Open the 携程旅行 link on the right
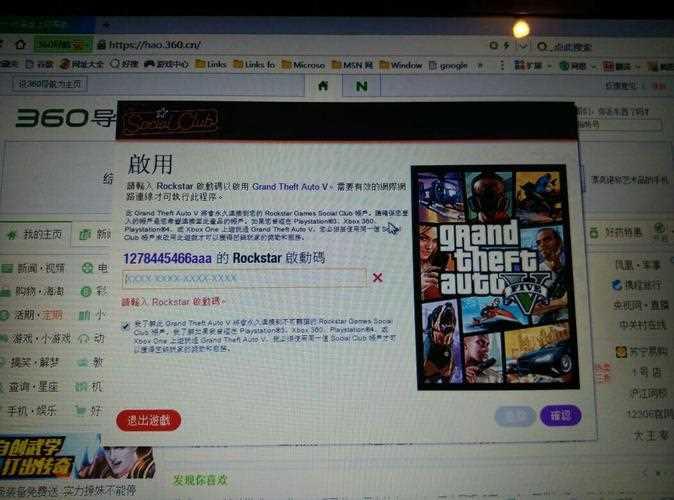Image resolution: width=674 pixels, height=500 pixels. click(x=637, y=285)
